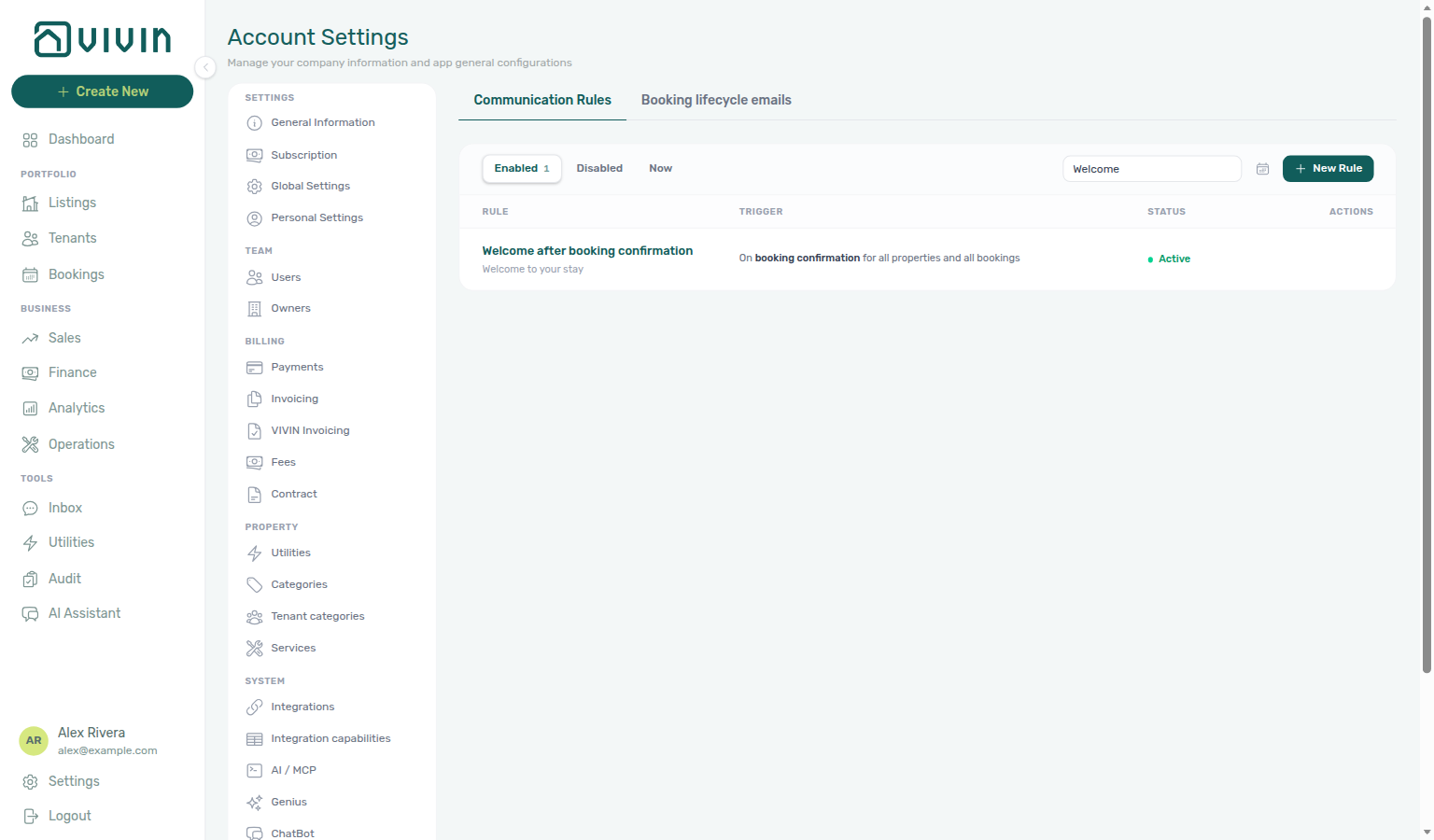Open ChatBot settings
1434x840 pixels.
[292, 833]
